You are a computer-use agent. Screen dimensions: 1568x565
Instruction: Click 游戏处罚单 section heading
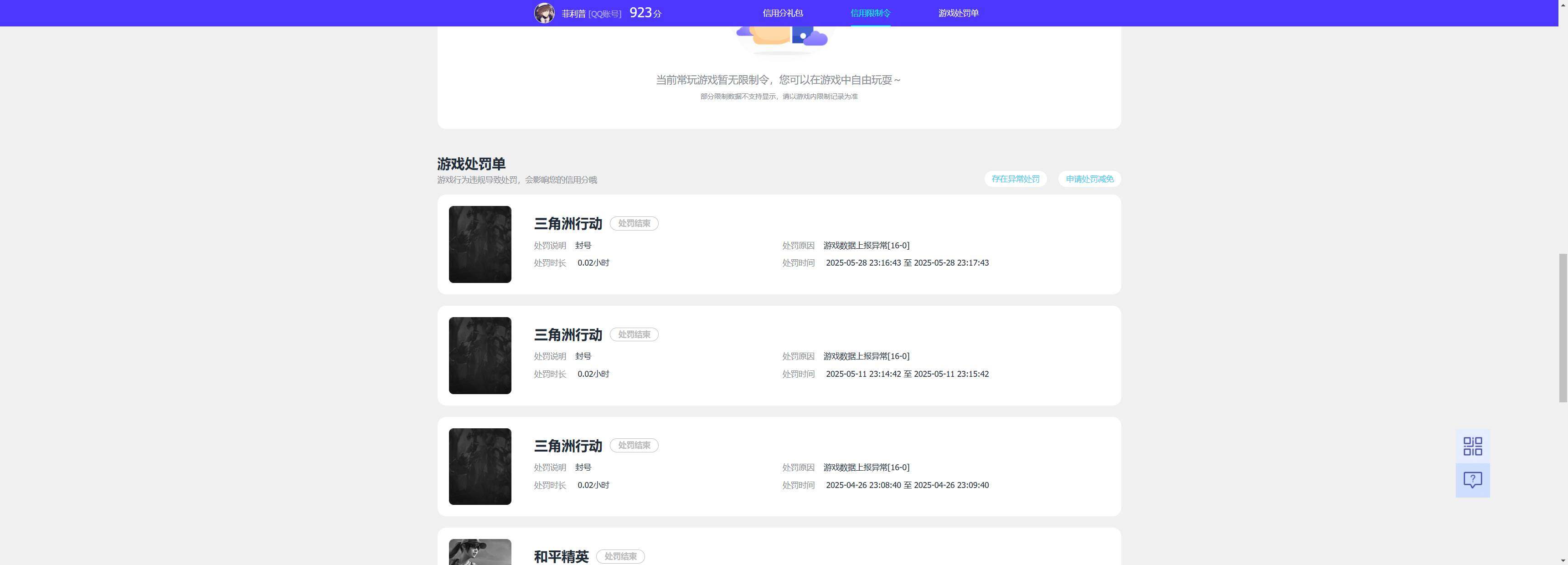[x=471, y=164]
